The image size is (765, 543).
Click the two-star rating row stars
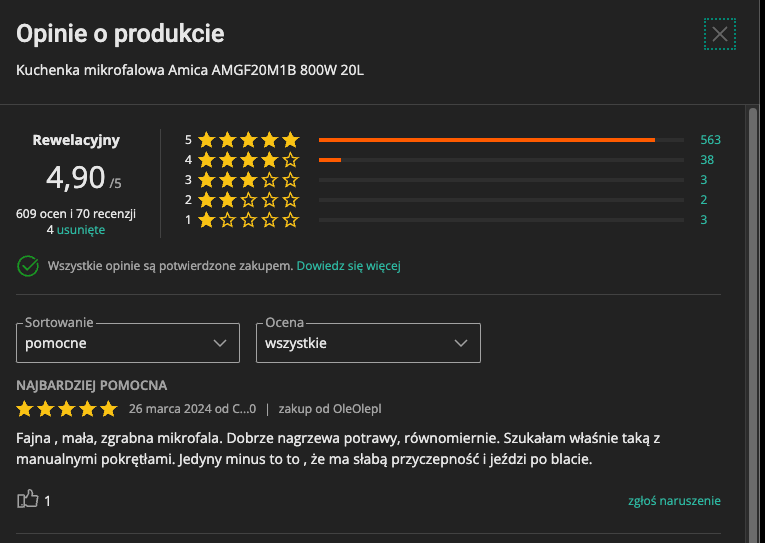click(x=248, y=200)
